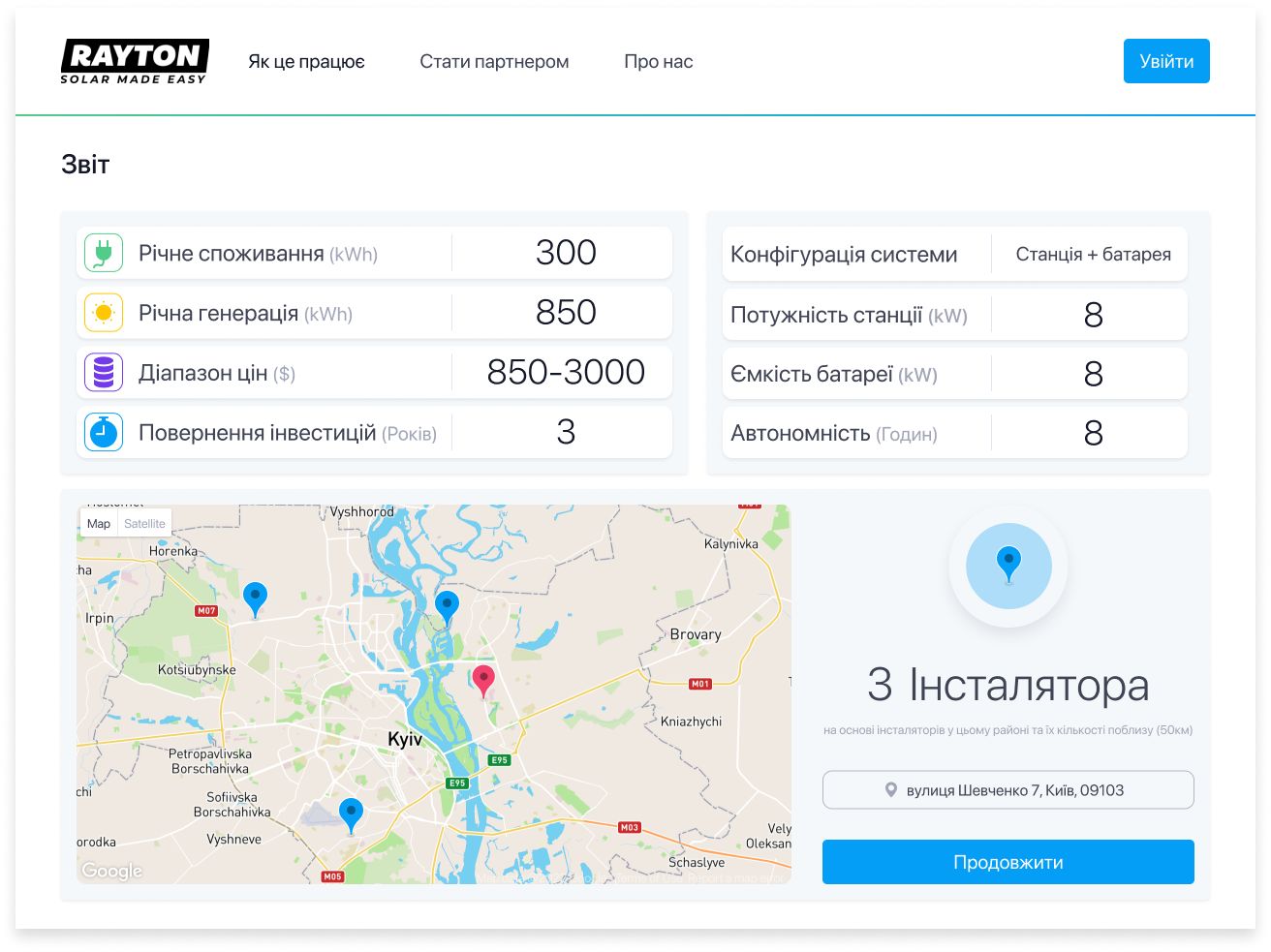Image resolution: width=1271 pixels, height=952 pixels.
Task: Click the red installer pin on the map
Action: 484,680
